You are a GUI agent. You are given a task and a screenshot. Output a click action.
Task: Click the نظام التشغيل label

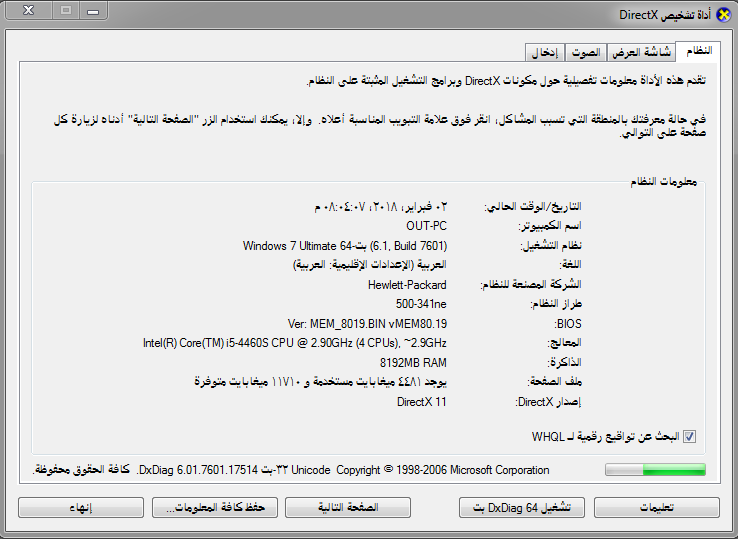pyautogui.click(x=551, y=246)
